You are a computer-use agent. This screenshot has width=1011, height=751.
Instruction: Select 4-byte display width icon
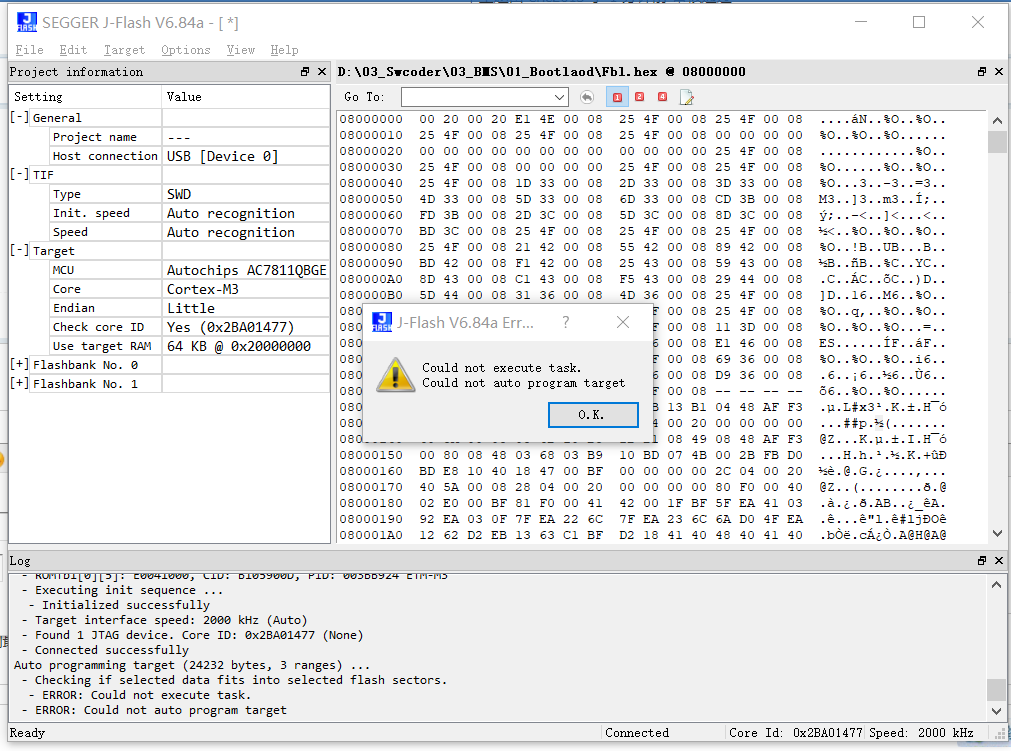tap(662, 97)
